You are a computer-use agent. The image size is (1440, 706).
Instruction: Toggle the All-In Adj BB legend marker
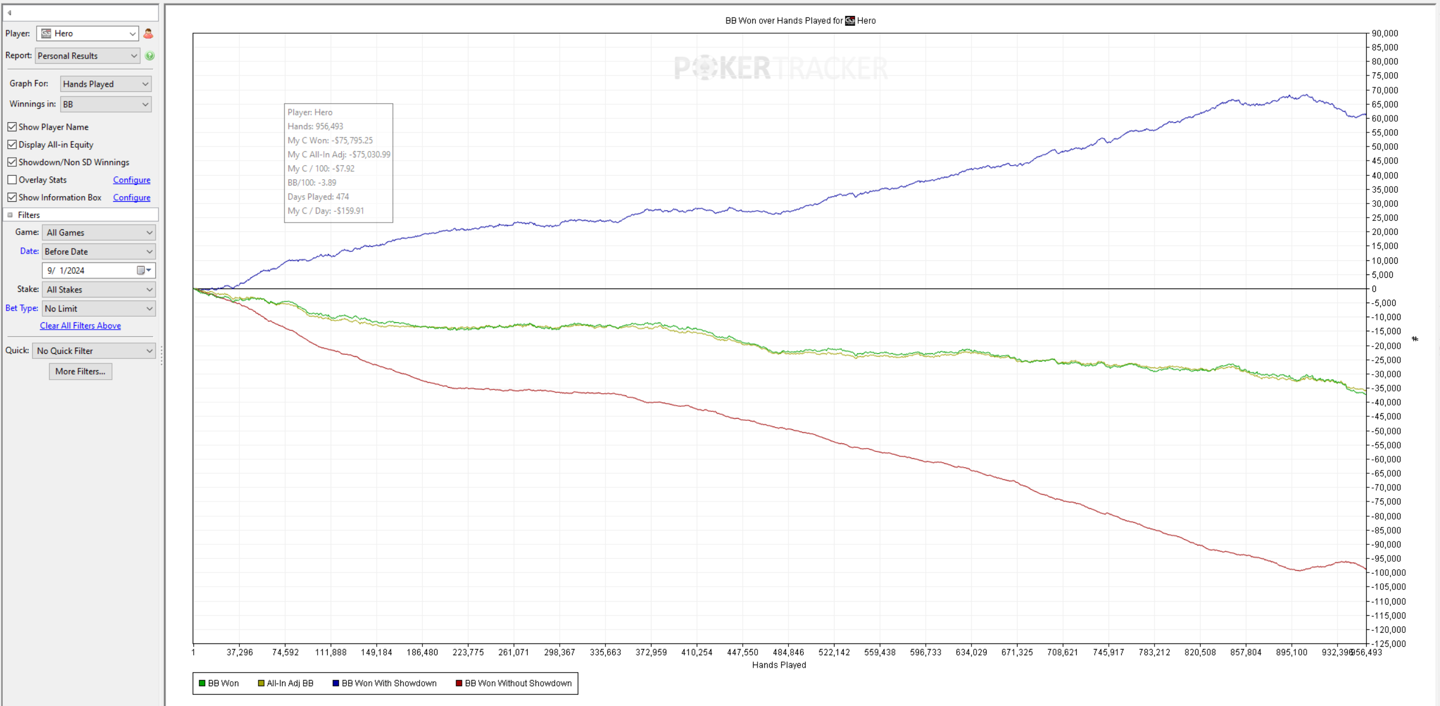(261, 684)
